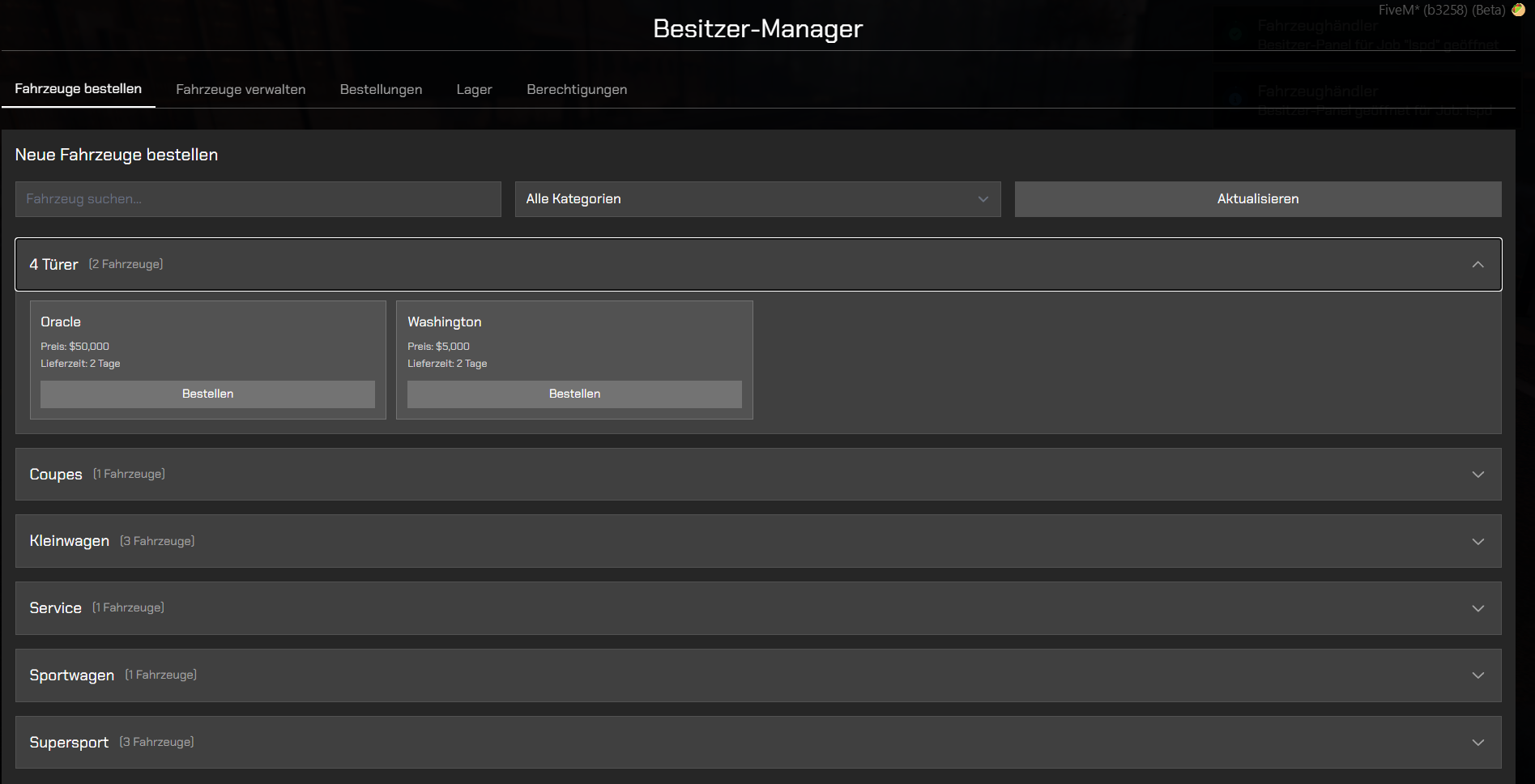
Task: Expand the Supersport category chevron
Action: click(1477, 743)
